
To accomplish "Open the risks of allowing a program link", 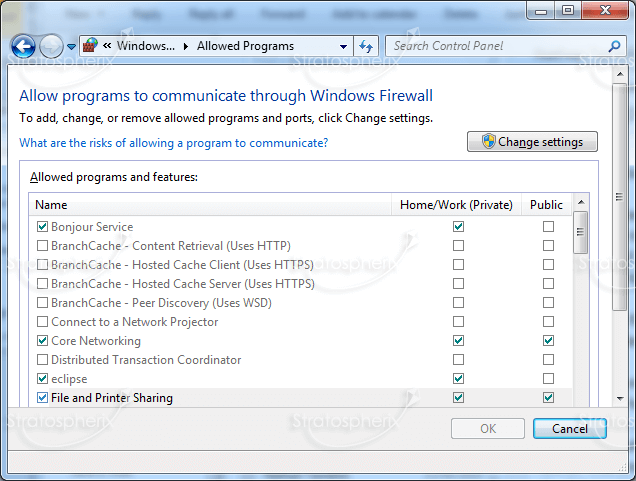I will (x=174, y=143).
